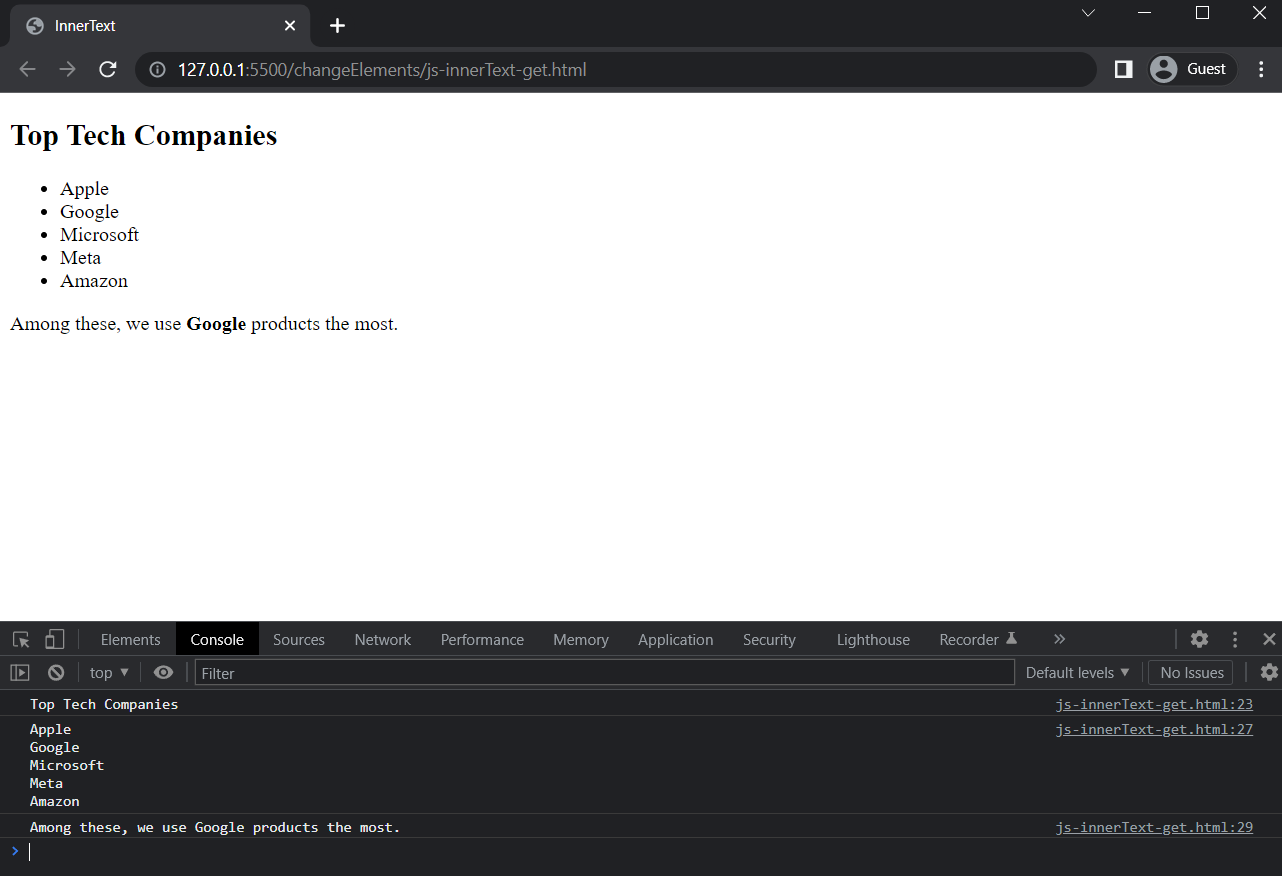The height and width of the screenshot is (876, 1282).
Task: Click the Guest profile button
Action: click(1191, 69)
